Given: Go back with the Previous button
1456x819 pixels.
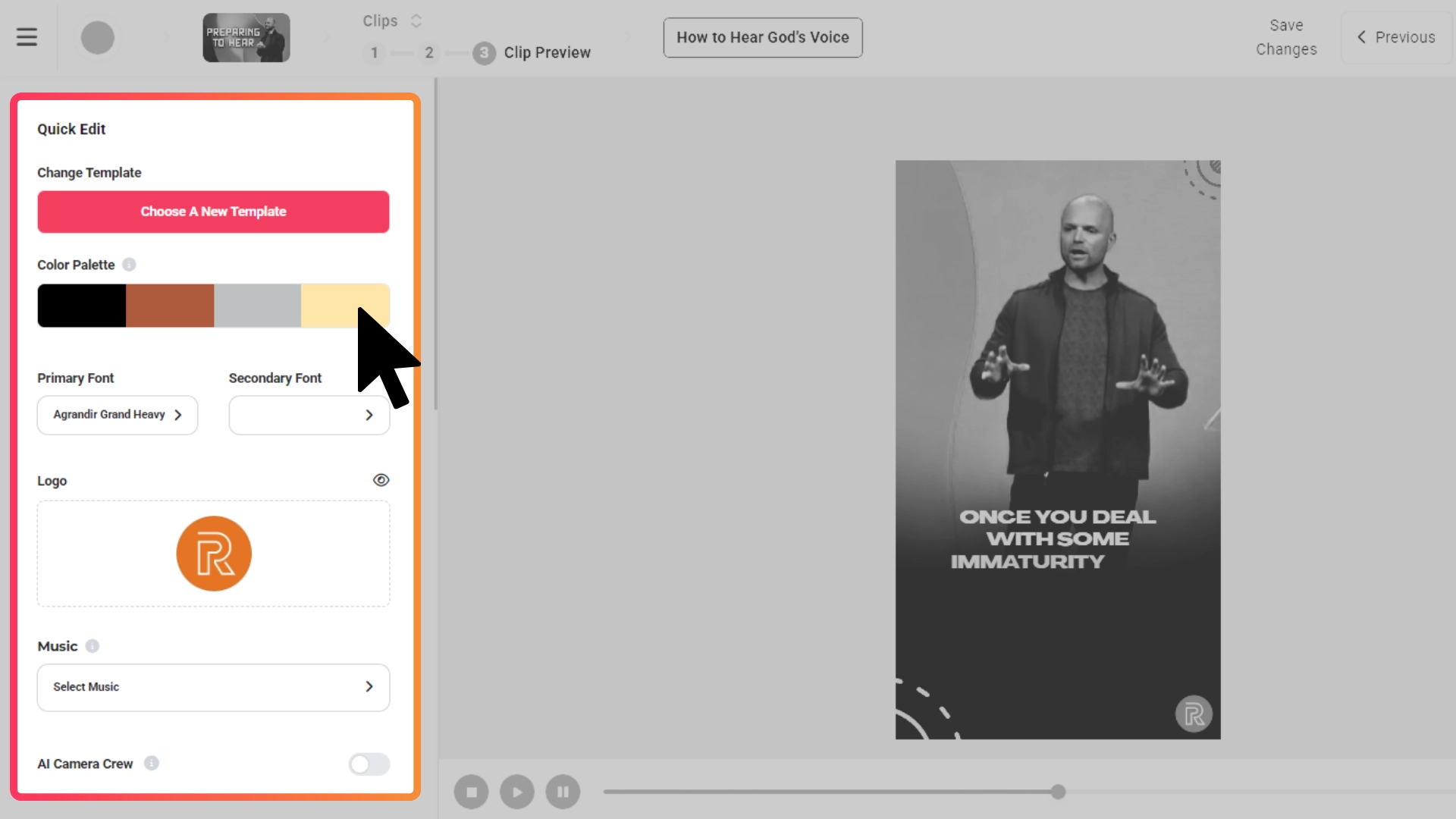Looking at the screenshot, I should 1397,37.
